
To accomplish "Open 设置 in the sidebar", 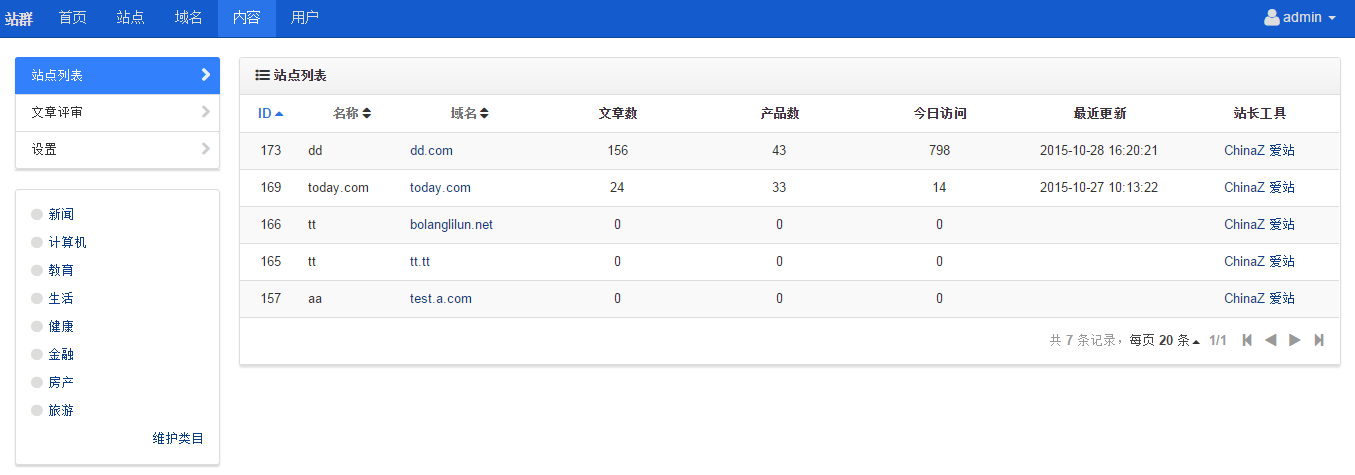I will (x=118, y=149).
